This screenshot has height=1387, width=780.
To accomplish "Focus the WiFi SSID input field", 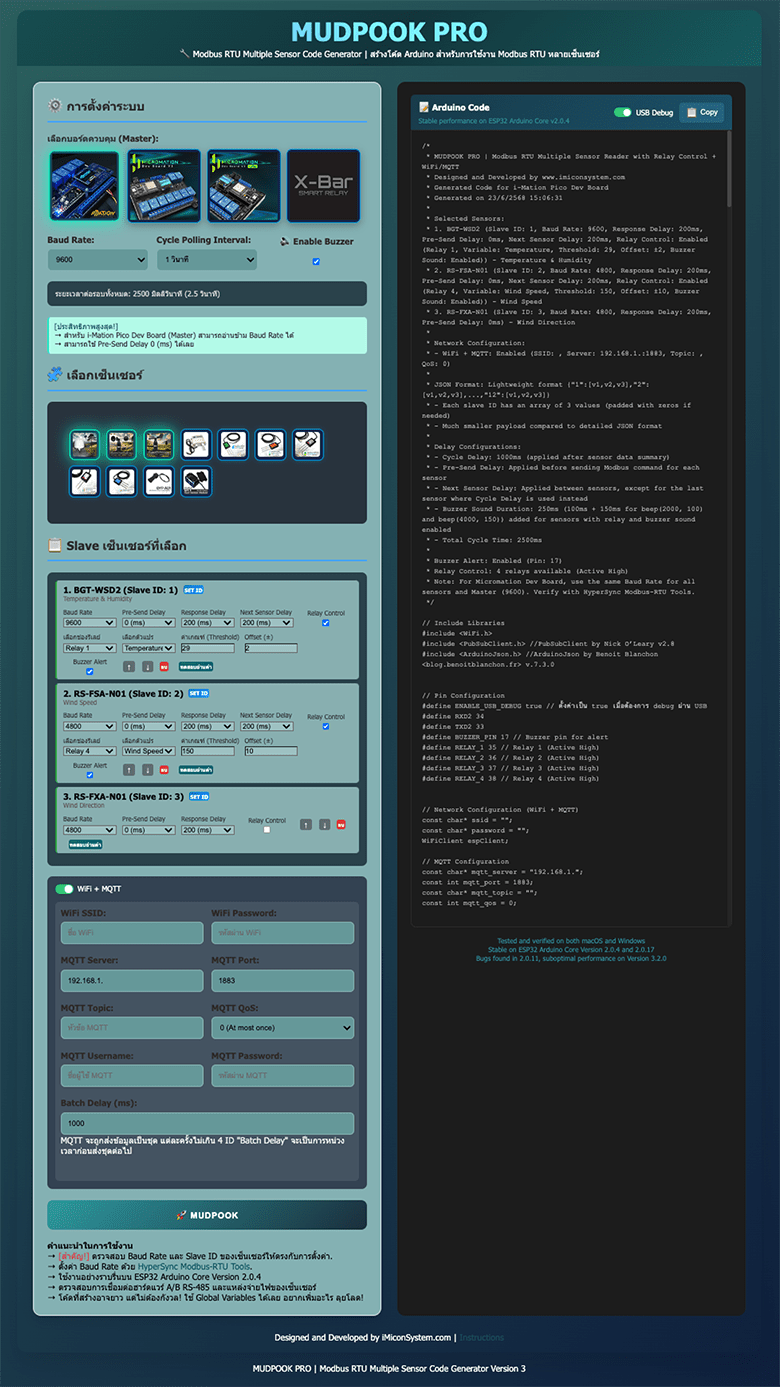I will tap(132, 933).
